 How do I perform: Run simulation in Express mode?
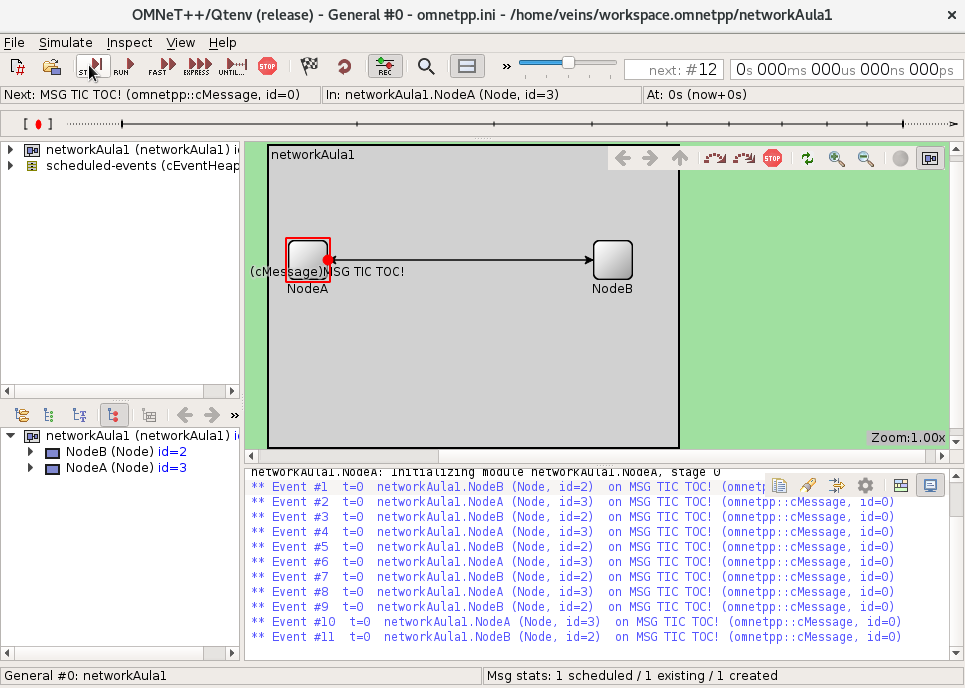pyautogui.click(x=196, y=66)
